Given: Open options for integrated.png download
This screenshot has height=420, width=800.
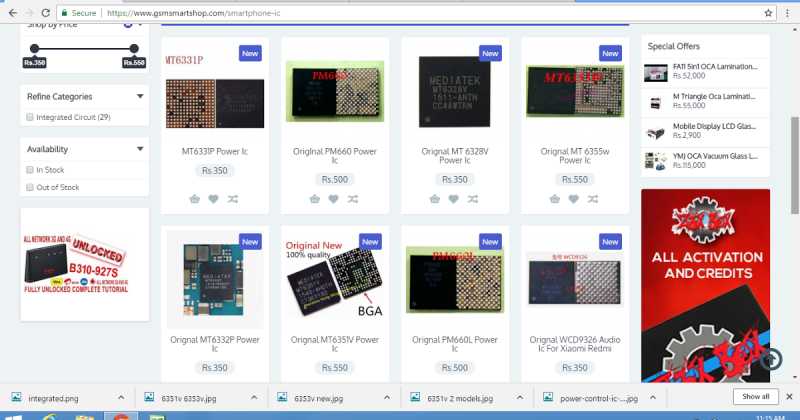Looking at the screenshot, I should pos(121,398).
